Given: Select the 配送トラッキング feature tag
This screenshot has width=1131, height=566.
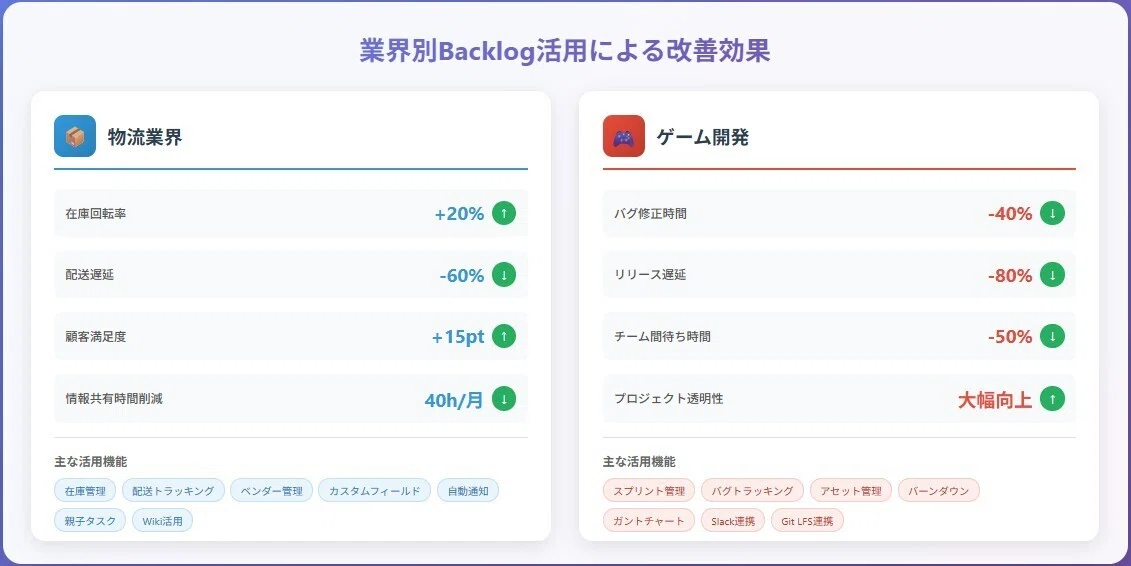Looking at the screenshot, I should pyautogui.click(x=174, y=491).
